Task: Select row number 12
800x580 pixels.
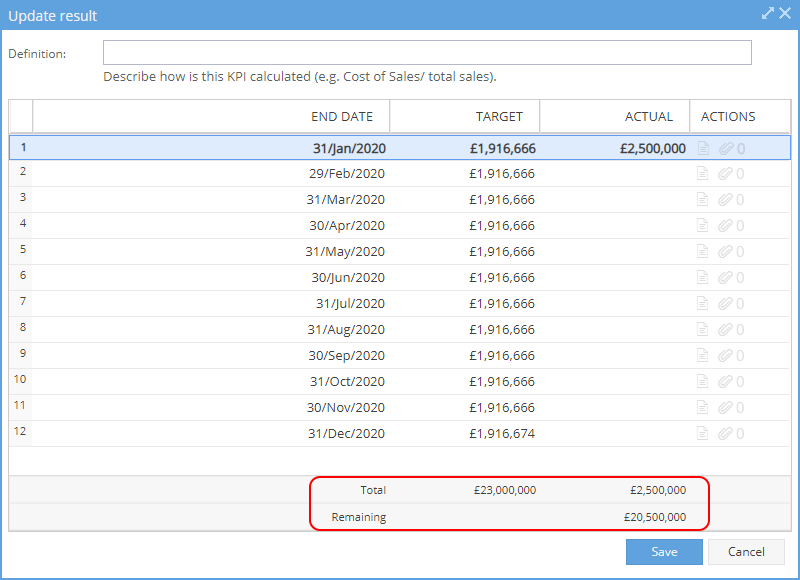Action: point(20,432)
